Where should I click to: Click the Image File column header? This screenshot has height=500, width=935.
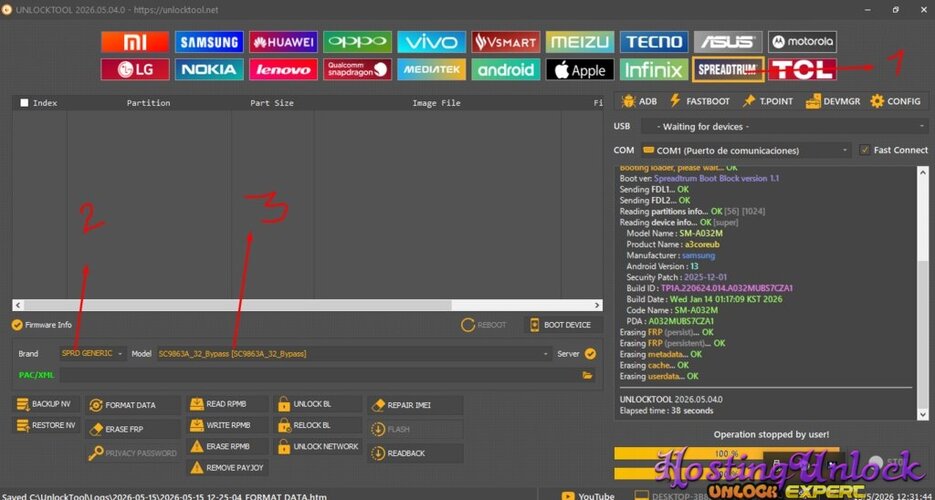[x=436, y=103]
